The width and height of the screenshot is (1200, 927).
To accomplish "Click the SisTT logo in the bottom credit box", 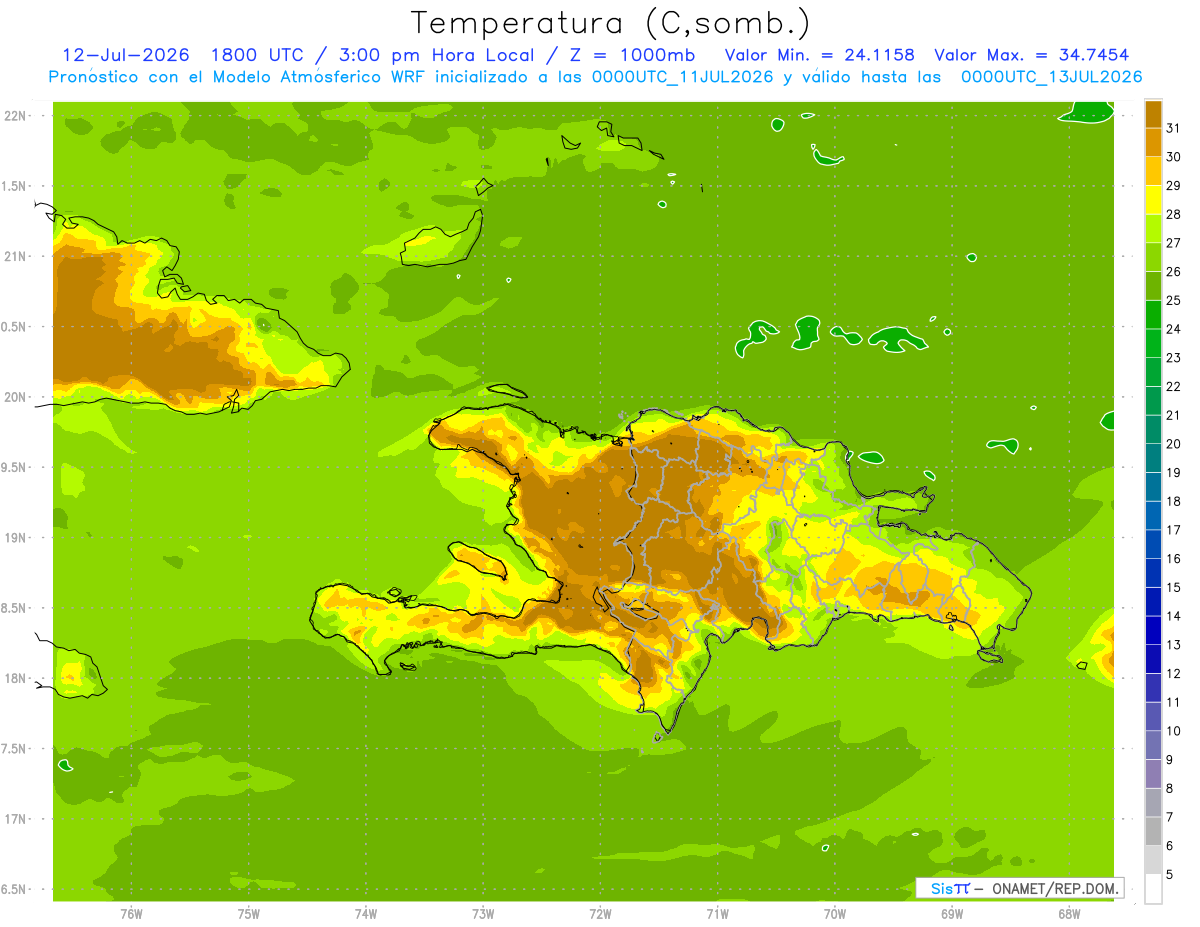I will coord(950,888).
